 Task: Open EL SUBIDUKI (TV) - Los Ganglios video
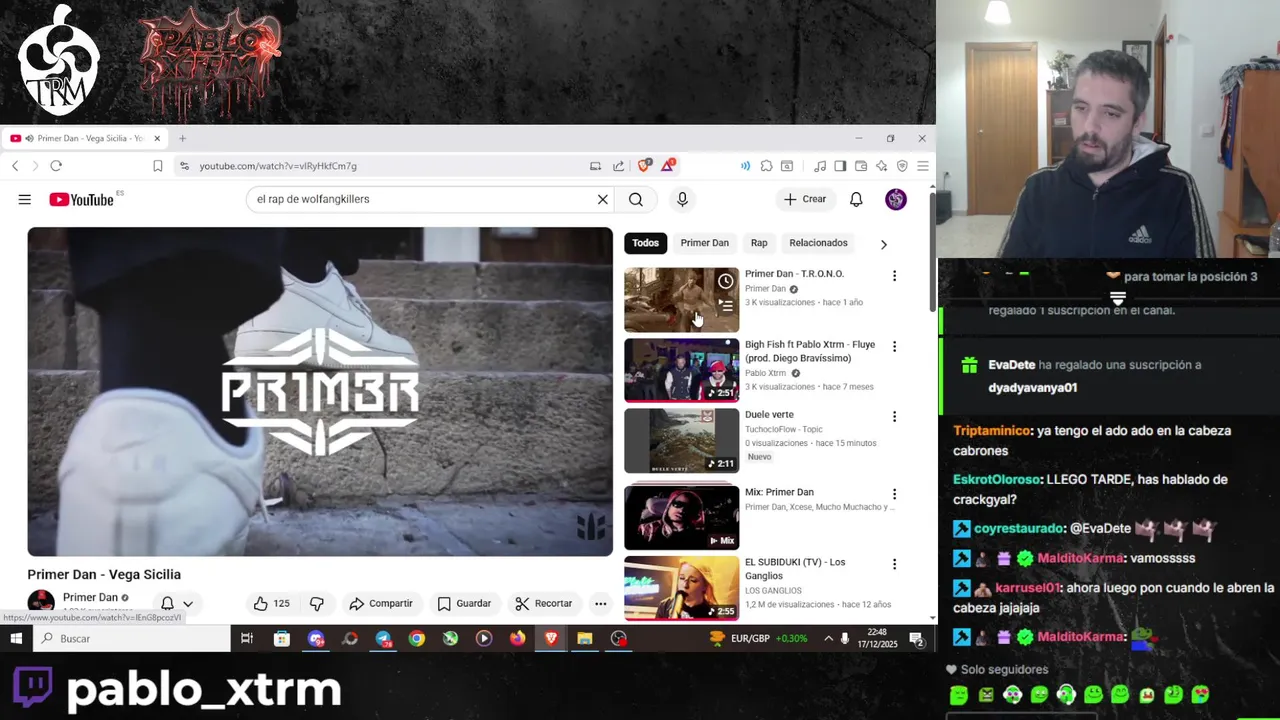coord(682,588)
